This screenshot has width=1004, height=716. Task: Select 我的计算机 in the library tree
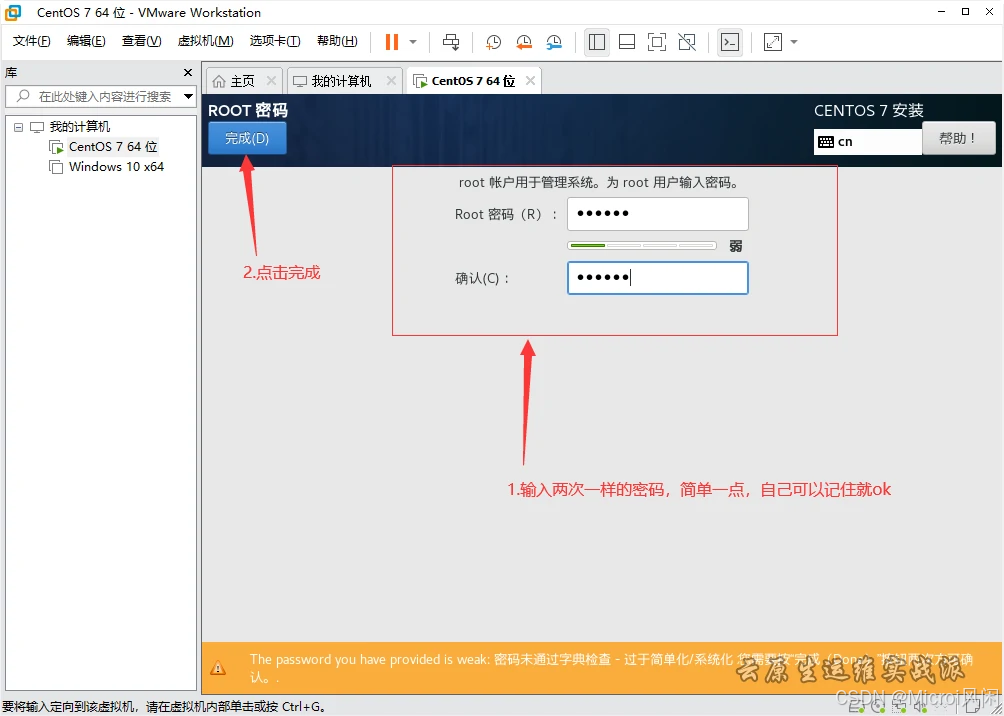pyautogui.click(x=79, y=127)
